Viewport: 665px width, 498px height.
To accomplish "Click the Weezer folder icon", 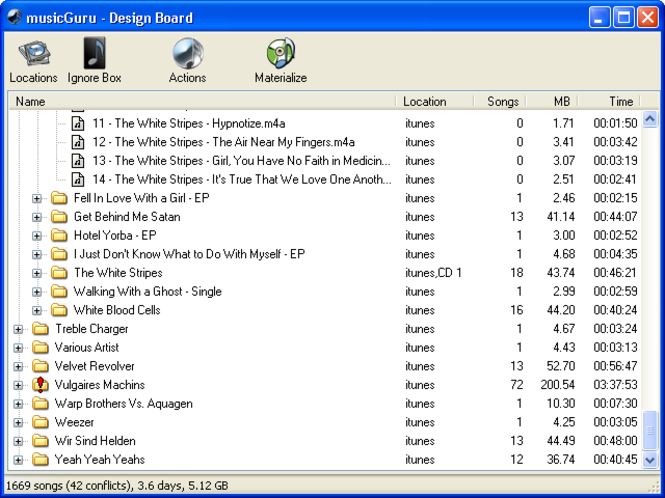I will (40, 423).
